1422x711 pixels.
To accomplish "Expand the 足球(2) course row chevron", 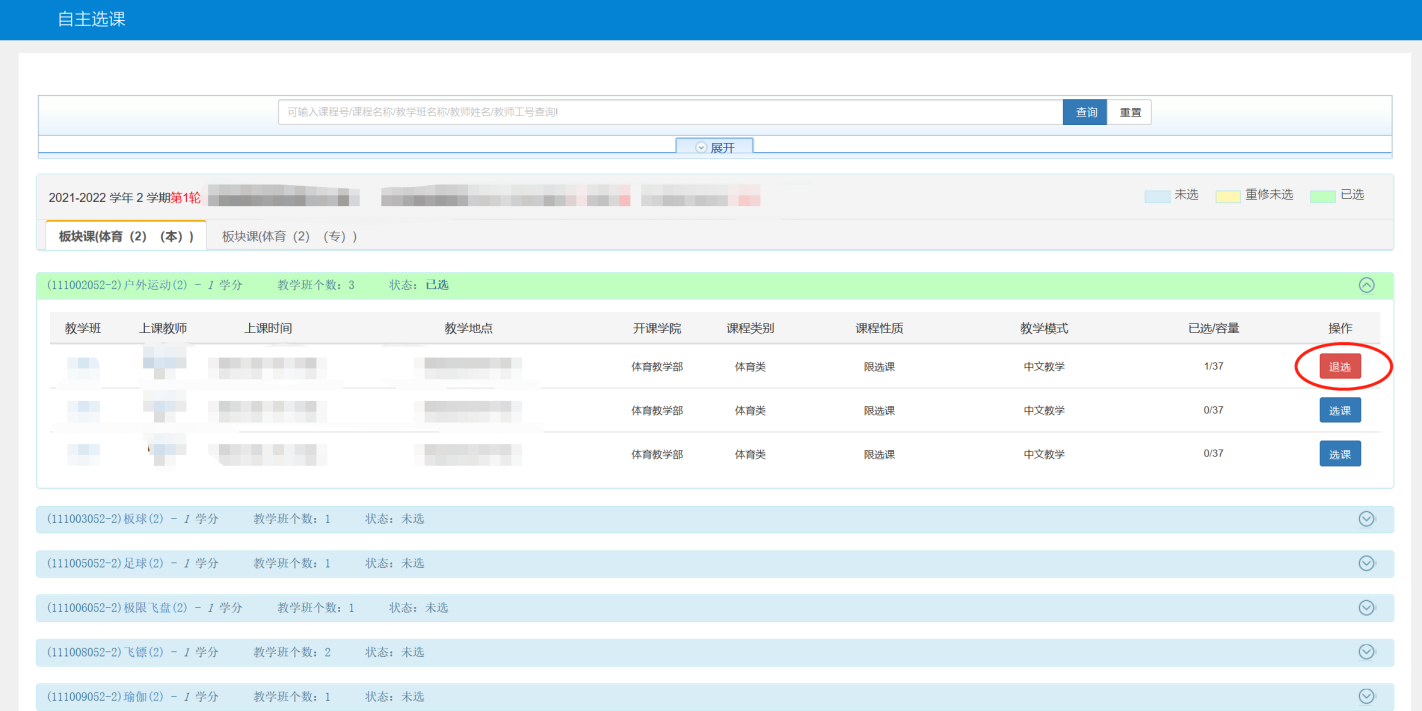I will click(x=1366, y=563).
